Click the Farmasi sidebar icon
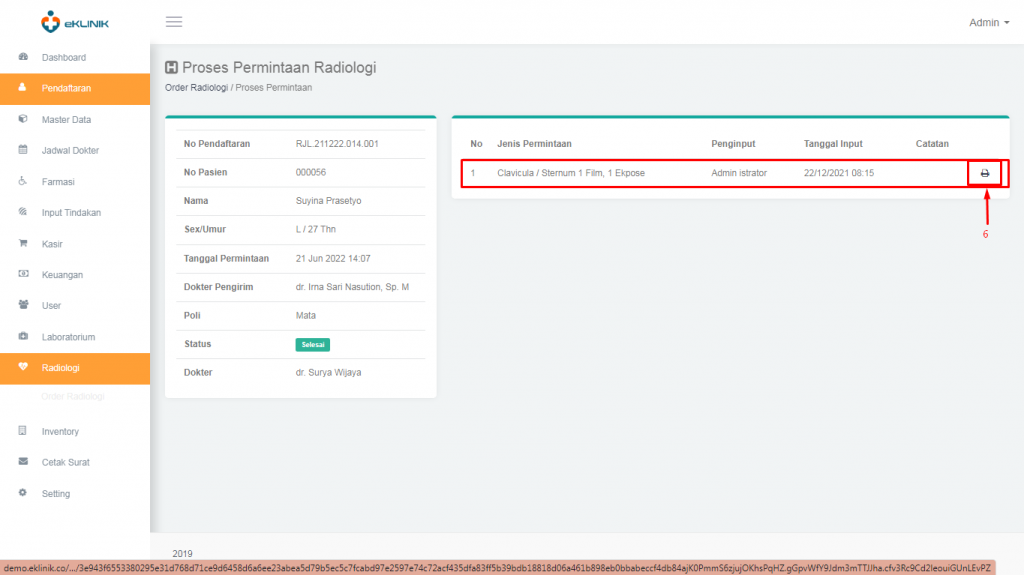 (x=23, y=181)
